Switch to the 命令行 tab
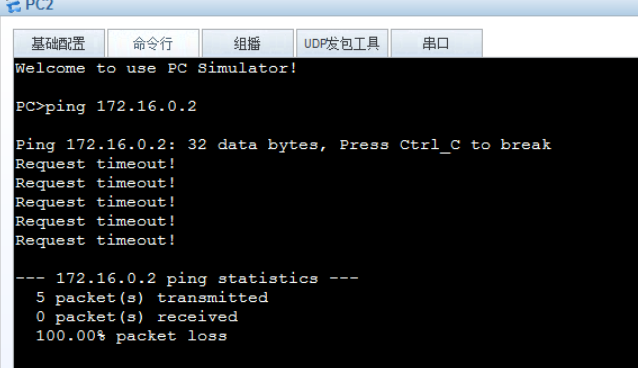This screenshot has width=638, height=368. coord(153,43)
